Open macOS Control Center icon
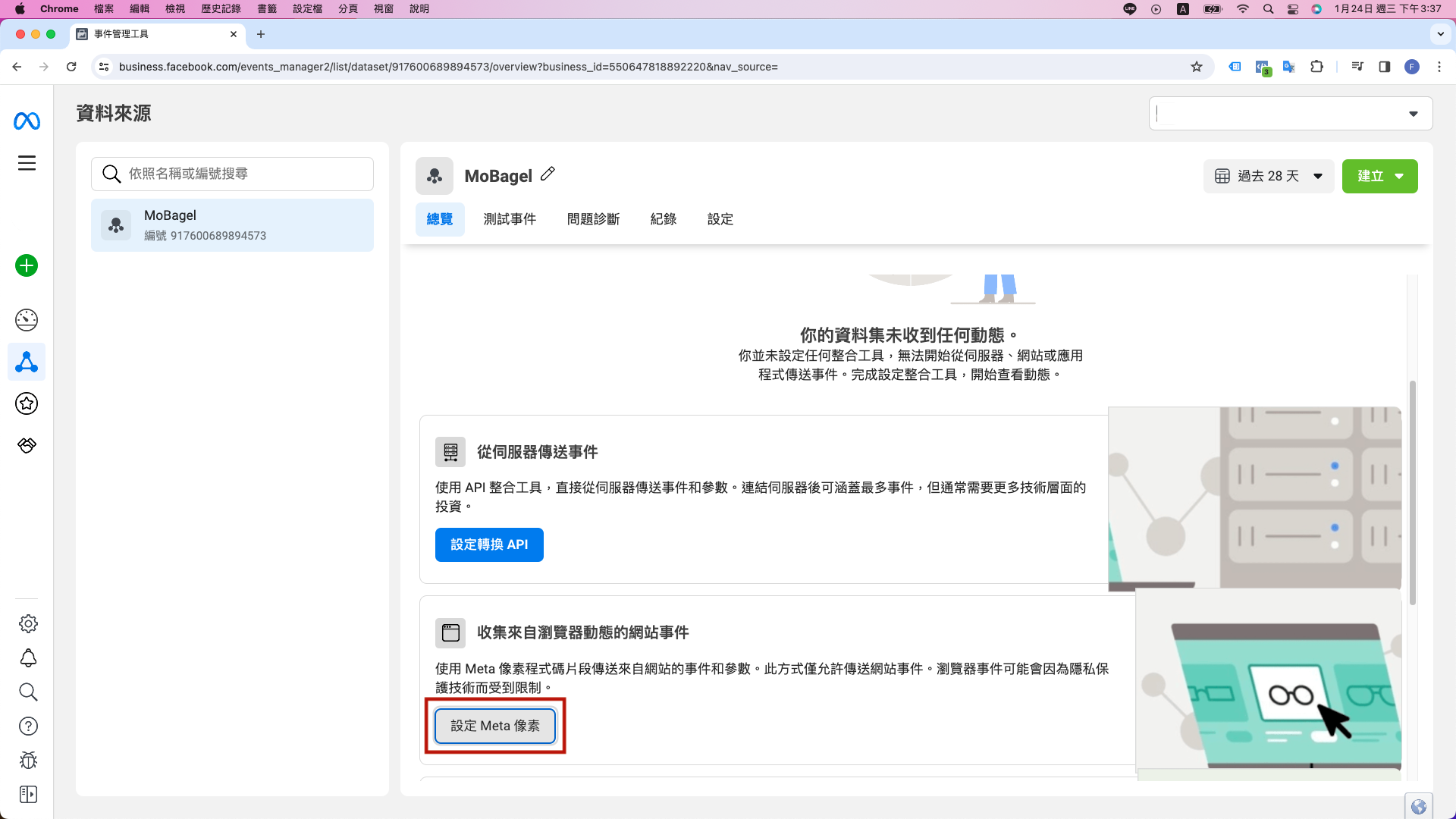 (x=1293, y=9)
